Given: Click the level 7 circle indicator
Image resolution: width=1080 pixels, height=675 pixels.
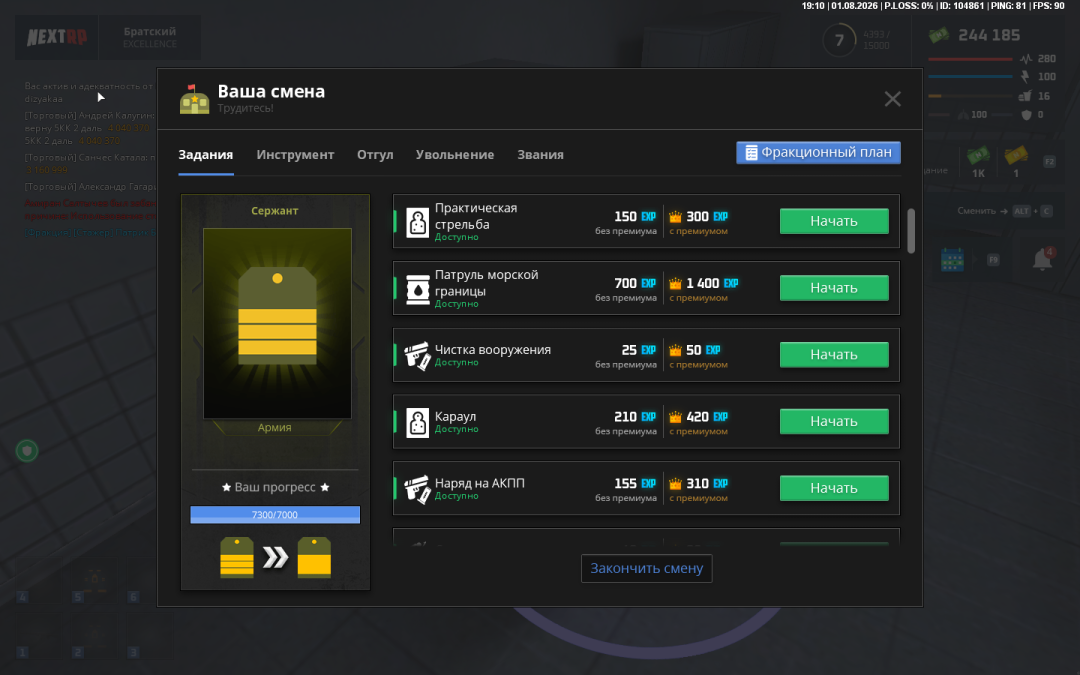Looking at the screenshot, I should pos(839,41).
